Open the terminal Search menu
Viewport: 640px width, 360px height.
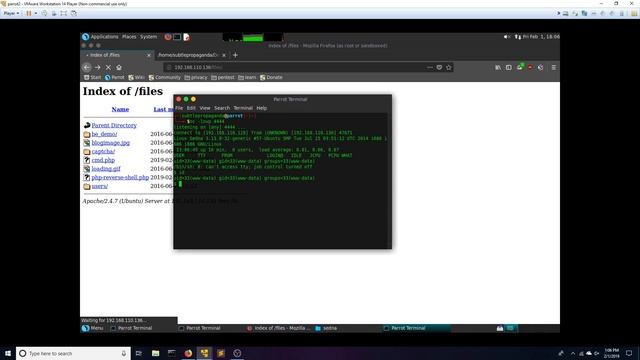(222, 108)
